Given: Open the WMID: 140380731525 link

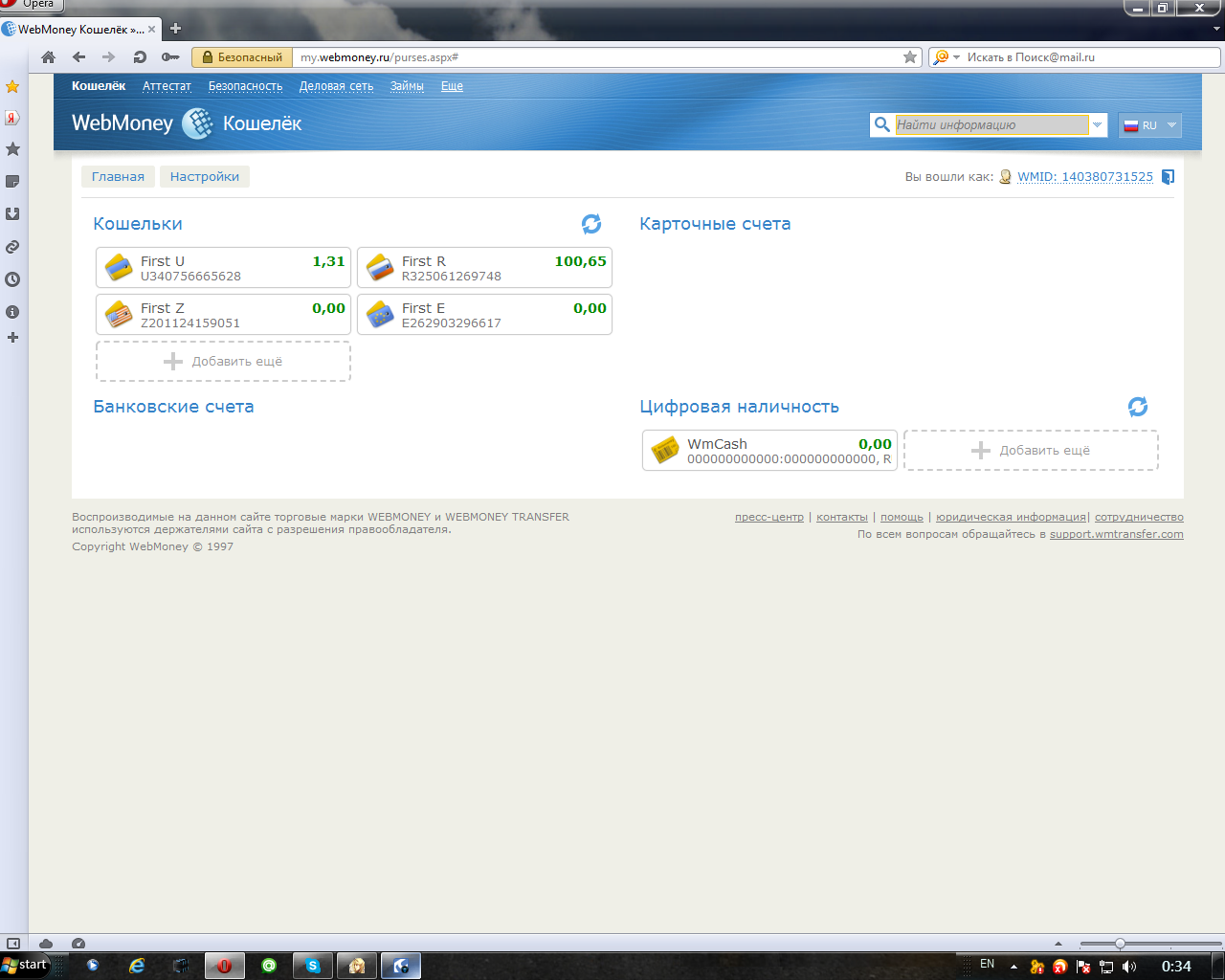Looking at the screenshot, I should coord(1085,177).
